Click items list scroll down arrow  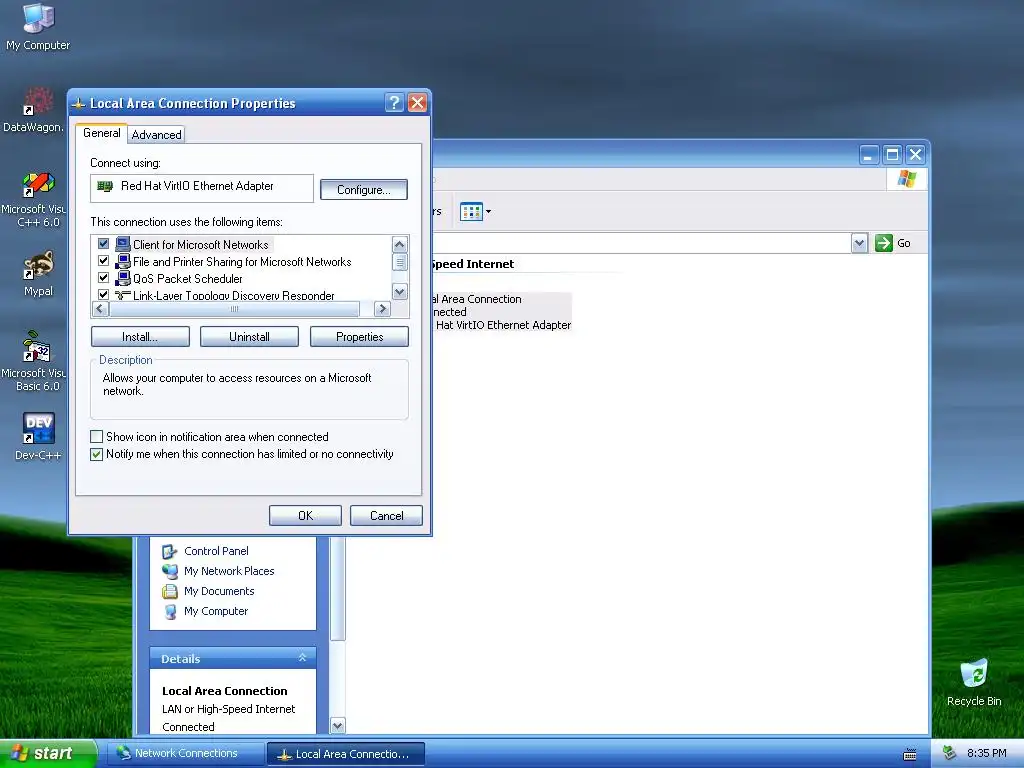(x=400, y=291)
